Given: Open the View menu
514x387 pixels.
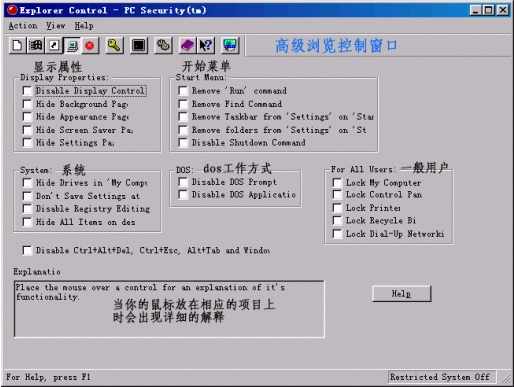Looking at the screenshot, I should tap(56, 26).
